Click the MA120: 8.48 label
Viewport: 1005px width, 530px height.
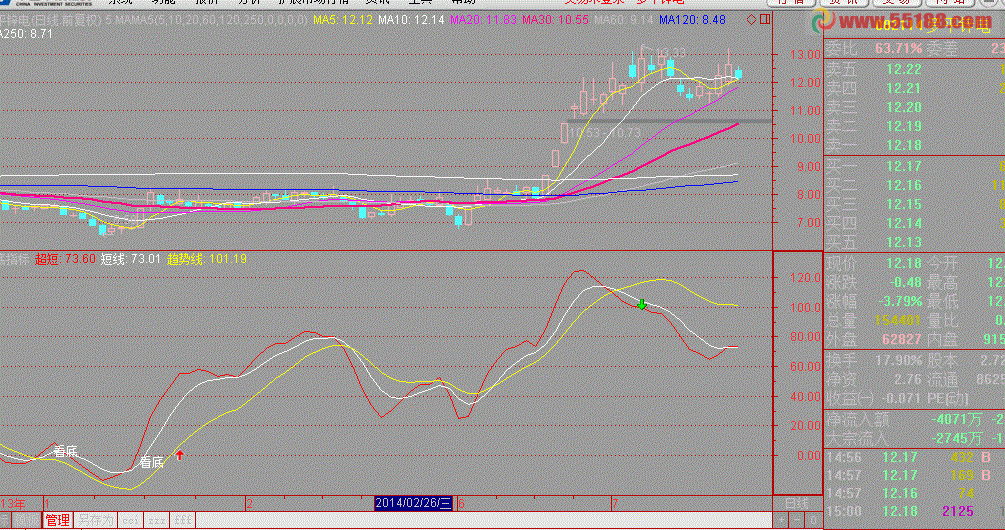(x=693, y=21)
